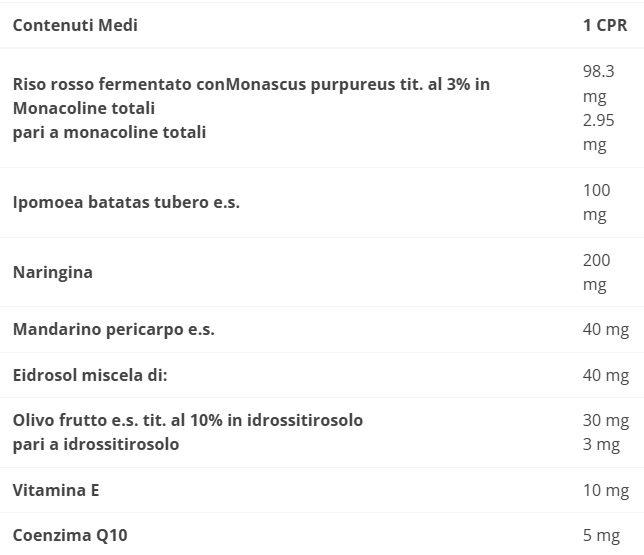Image resolution: width=644 pixels, height=555 pixels.
Task: Select the Vitamina E label
Action: tap(56, 491)
